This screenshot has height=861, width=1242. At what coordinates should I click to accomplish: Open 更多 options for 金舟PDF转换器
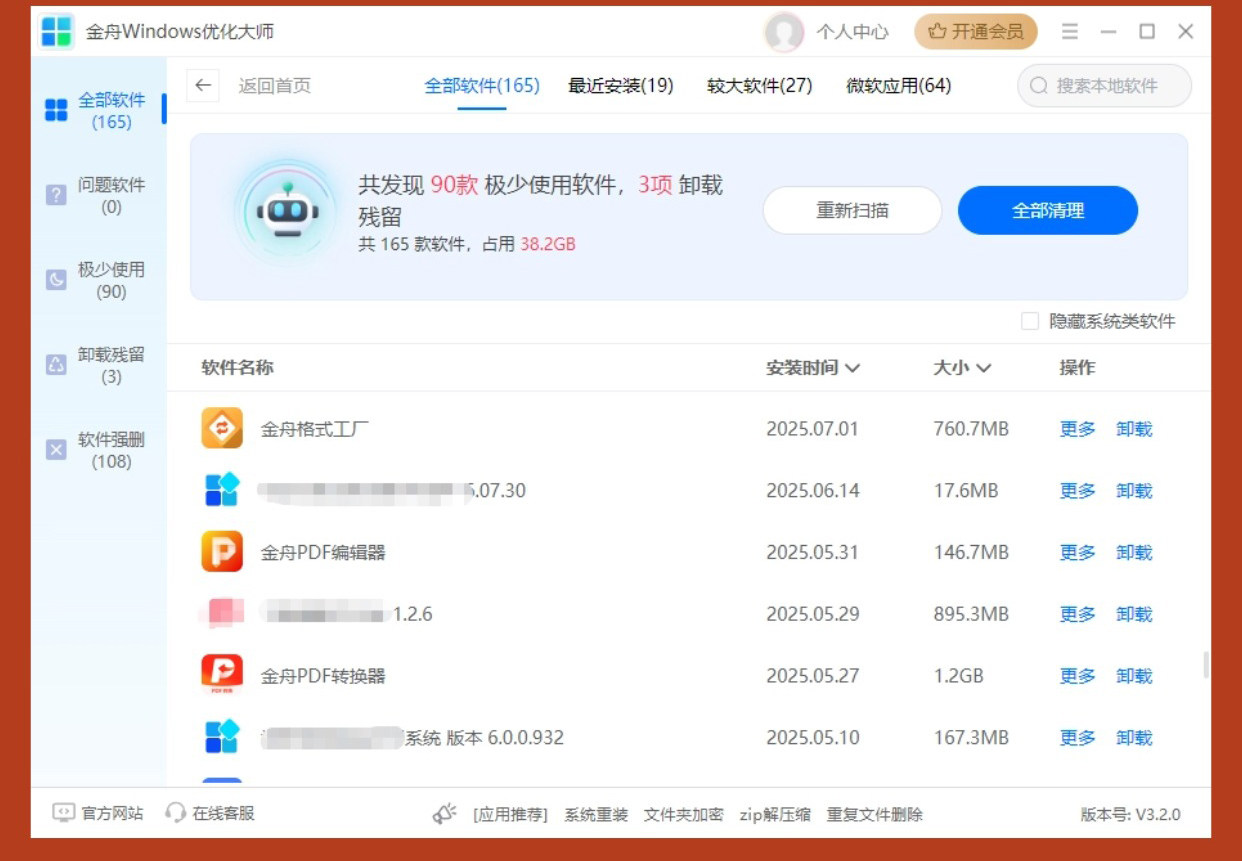coord(1078,676)
